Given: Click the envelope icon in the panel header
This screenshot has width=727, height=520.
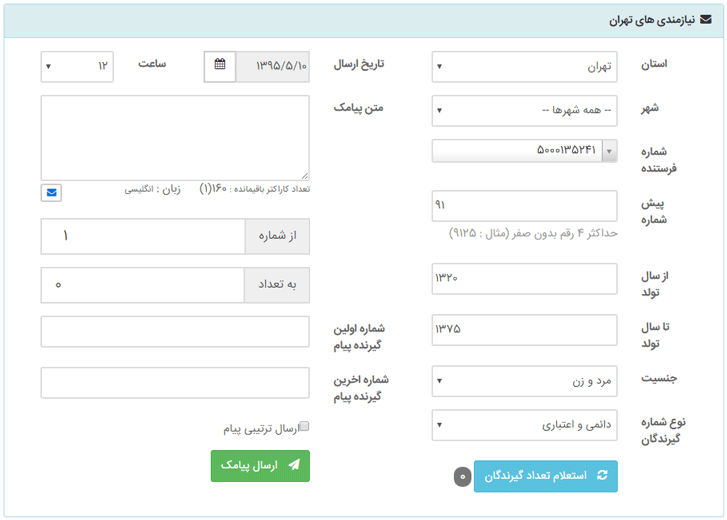Looking at the screenshot, I should point(705,19).
